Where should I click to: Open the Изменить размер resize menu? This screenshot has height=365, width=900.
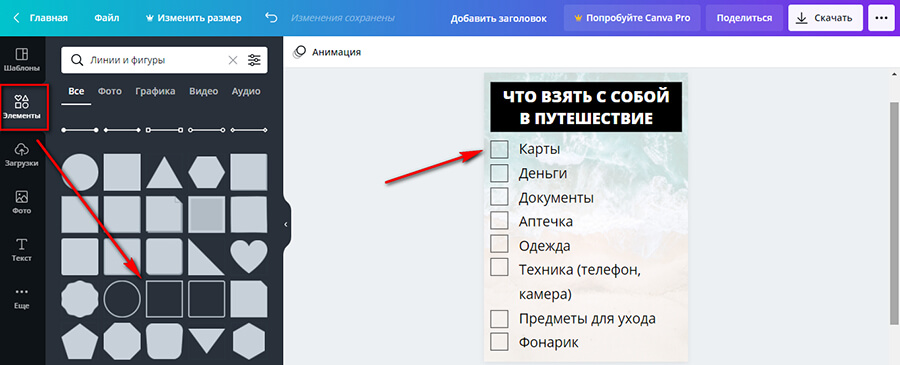pos(194,18)
